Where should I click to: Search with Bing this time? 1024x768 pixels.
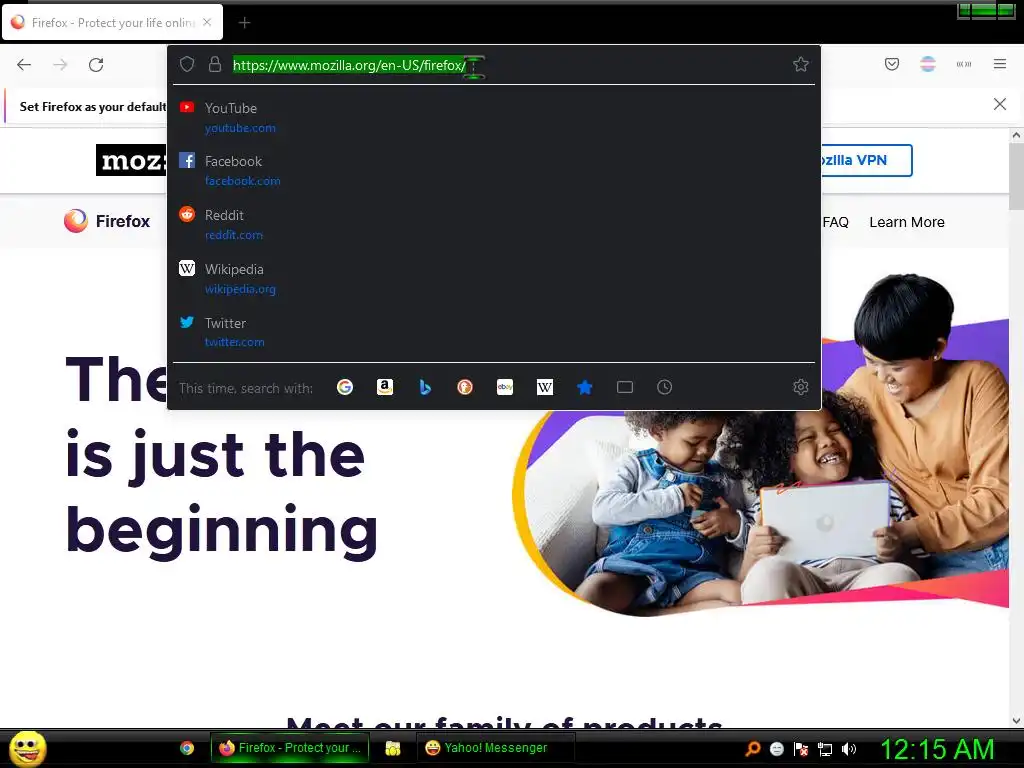(425, 387)
